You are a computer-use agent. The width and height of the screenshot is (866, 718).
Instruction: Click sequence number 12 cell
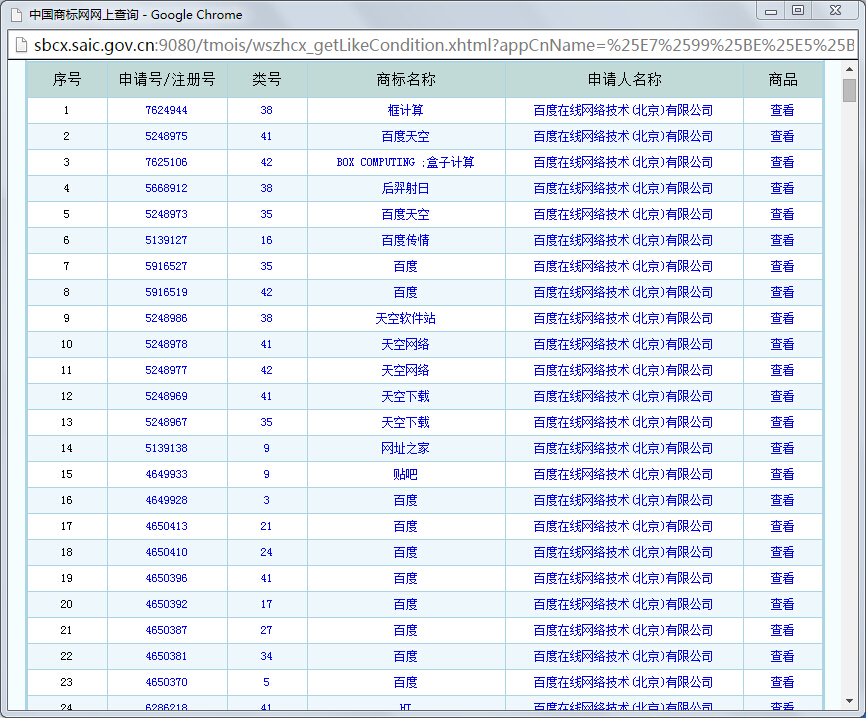[67, 396]
